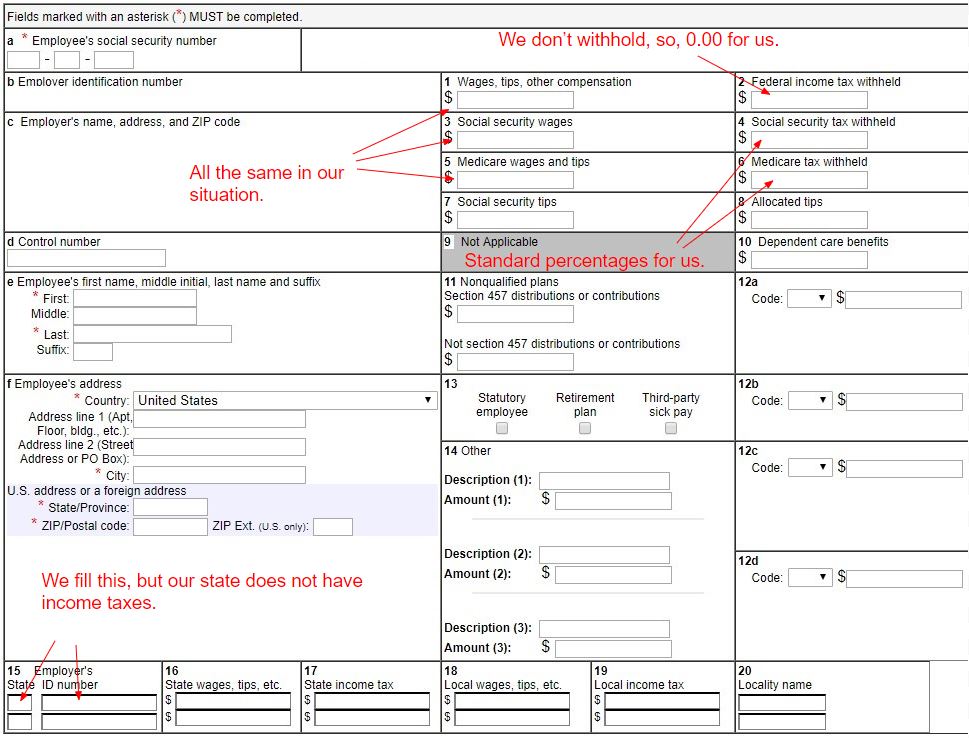
Task: Click the ZIP/Postal code field
Action: pyautogui.click(x=170, y=527)
